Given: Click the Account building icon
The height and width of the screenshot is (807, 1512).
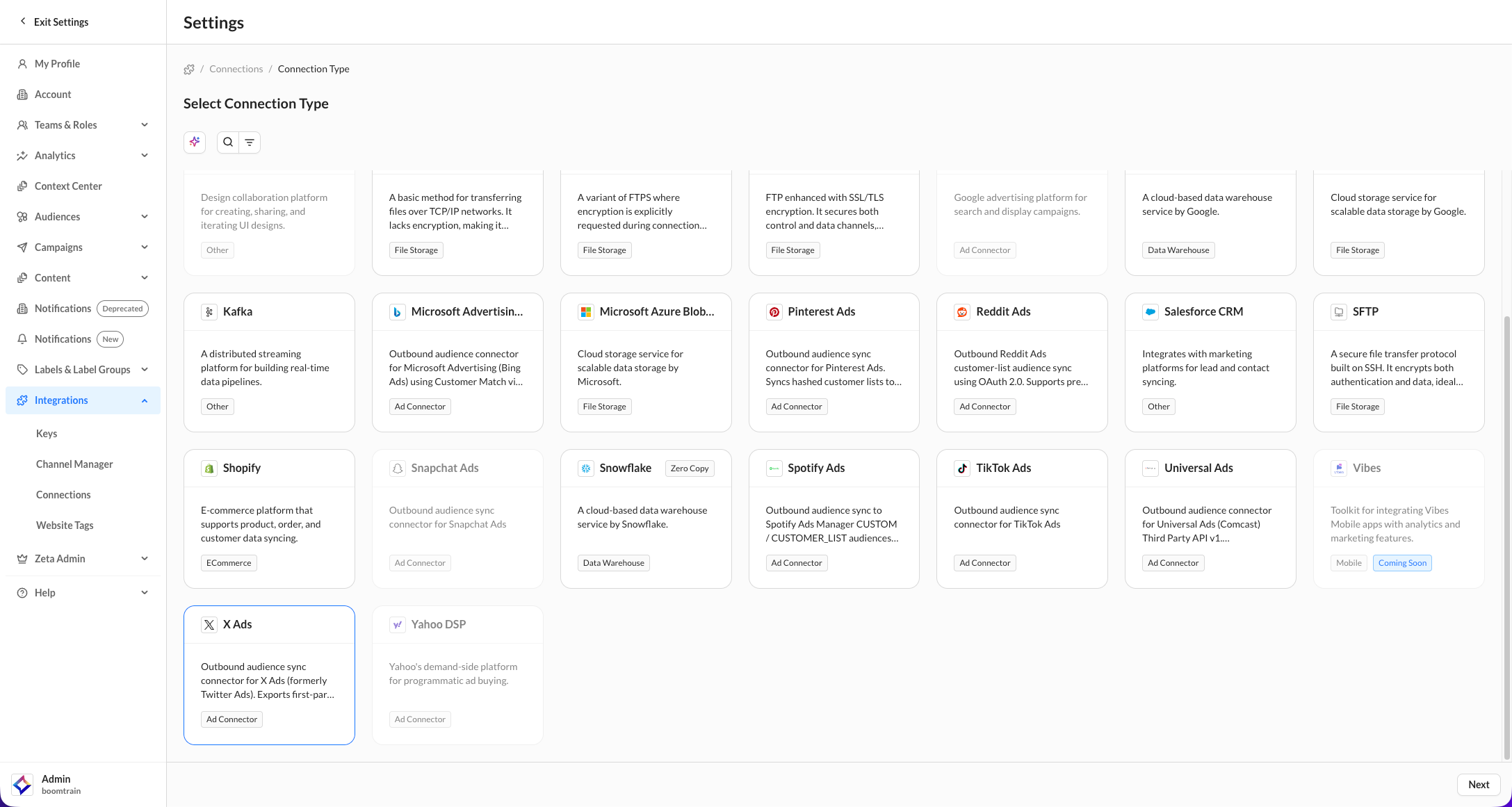Looking at the screenshot, I should click(x=22, y=95).
